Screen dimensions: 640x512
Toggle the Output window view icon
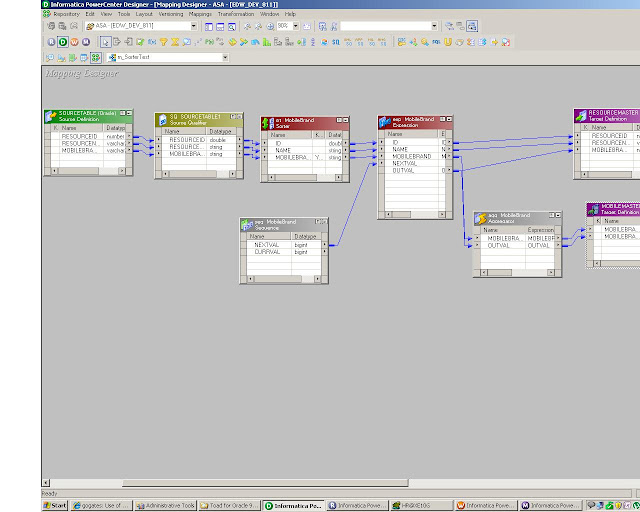[x=220, y=27]
